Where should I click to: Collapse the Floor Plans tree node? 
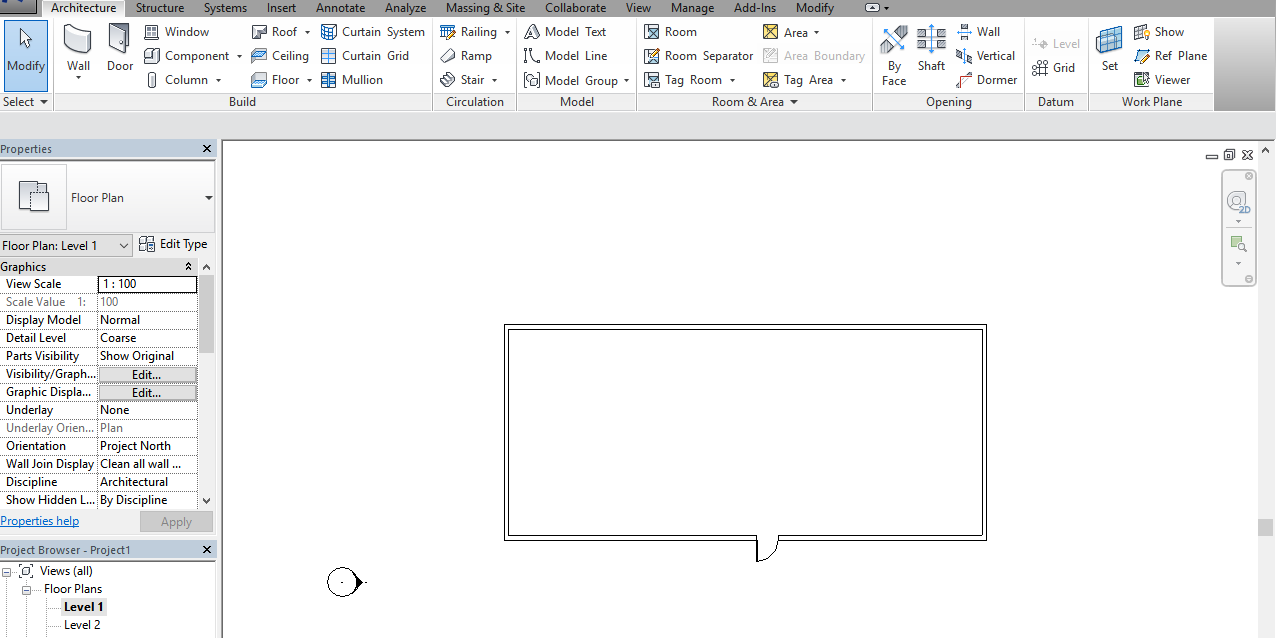[x=27, y=589]
